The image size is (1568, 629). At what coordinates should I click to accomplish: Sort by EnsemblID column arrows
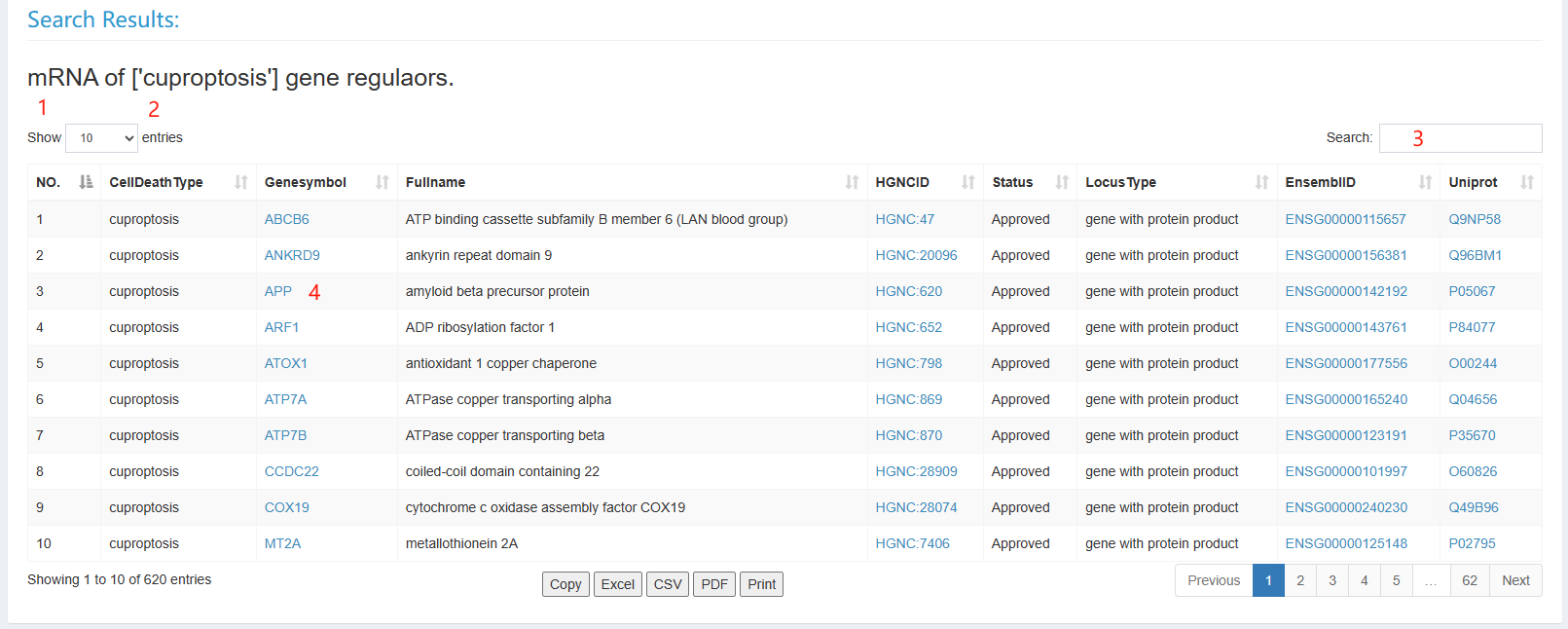coord(1425,182)
